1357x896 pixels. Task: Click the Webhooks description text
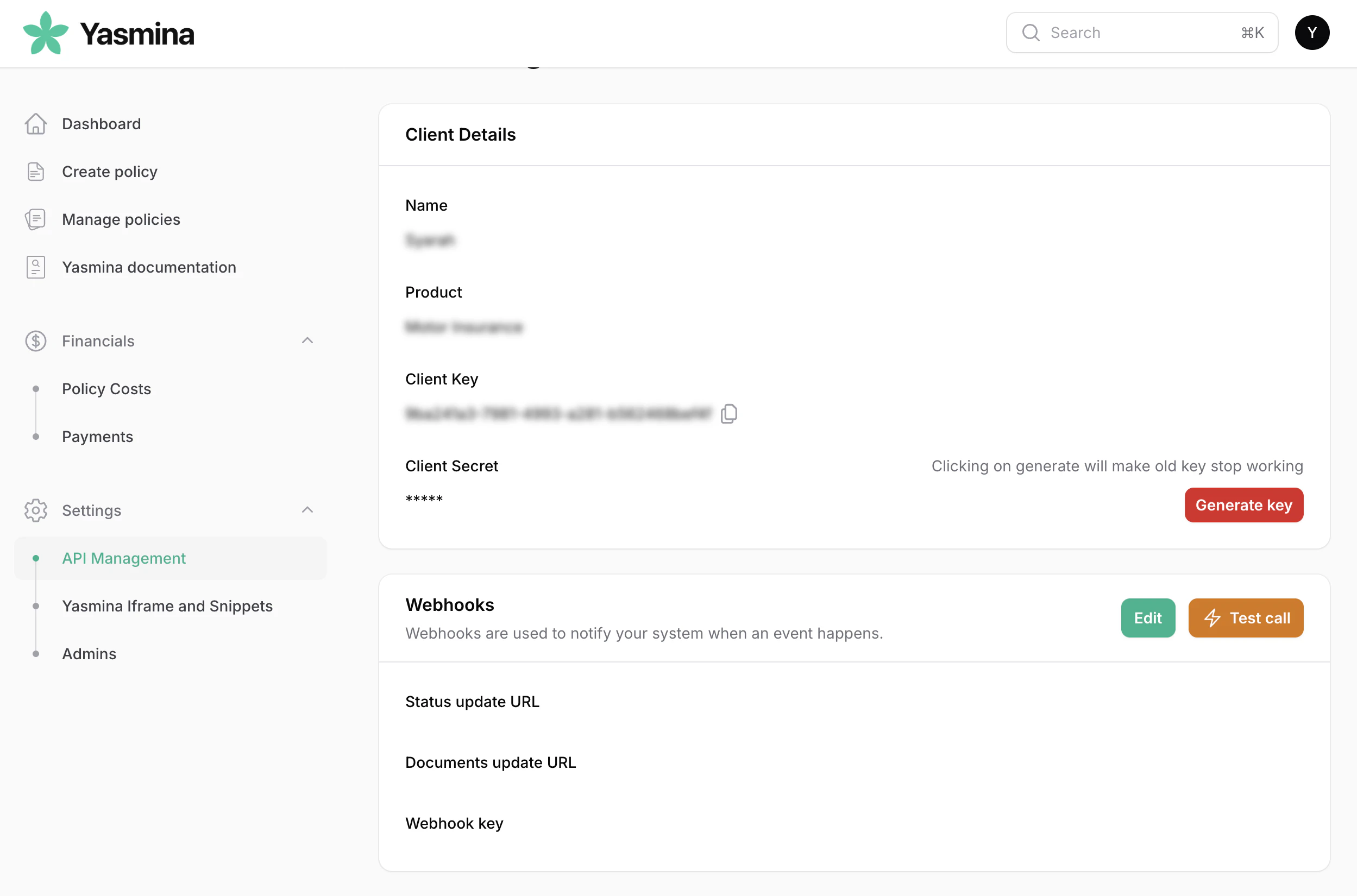644,634
